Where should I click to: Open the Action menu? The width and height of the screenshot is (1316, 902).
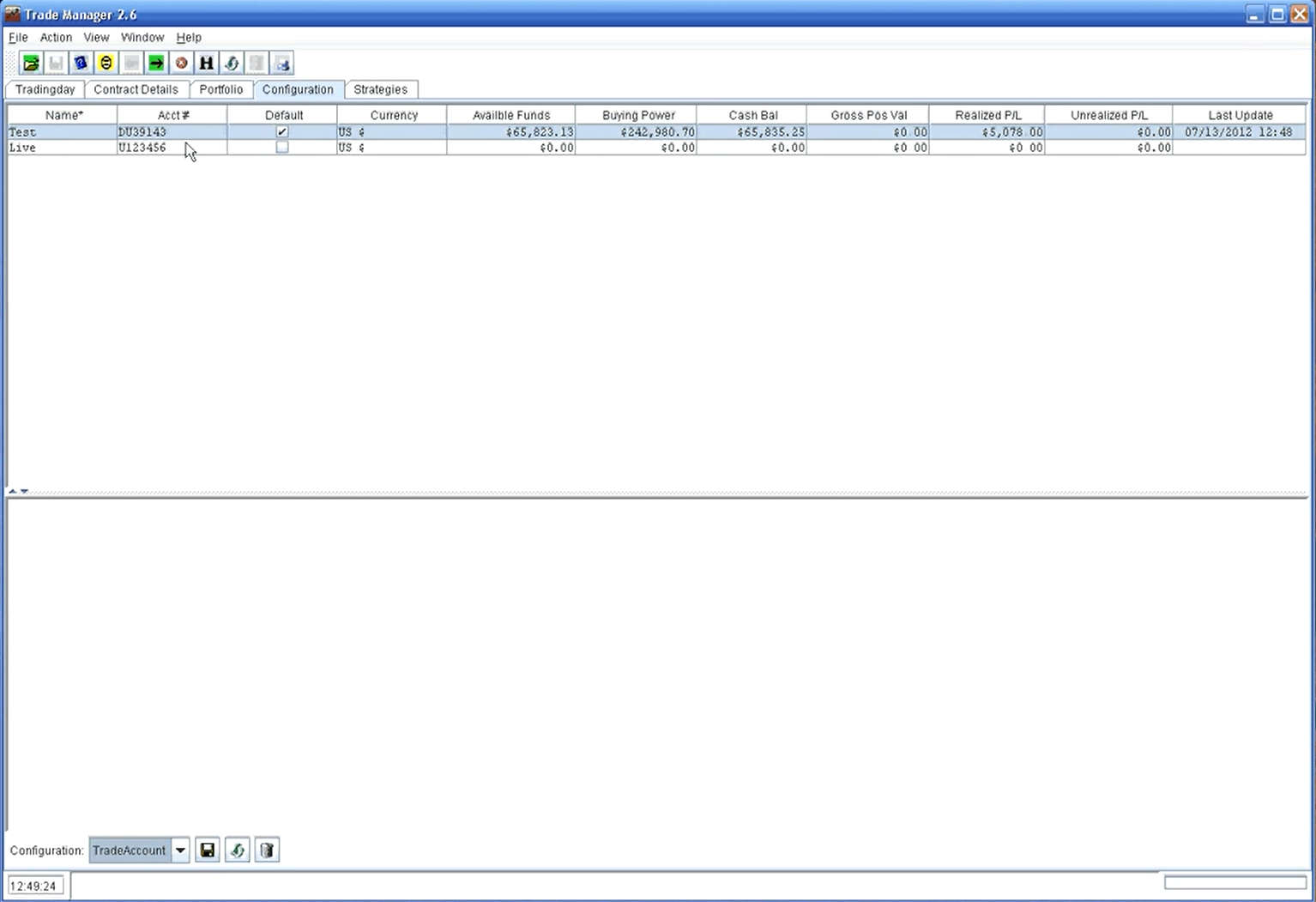coord(56,38)
